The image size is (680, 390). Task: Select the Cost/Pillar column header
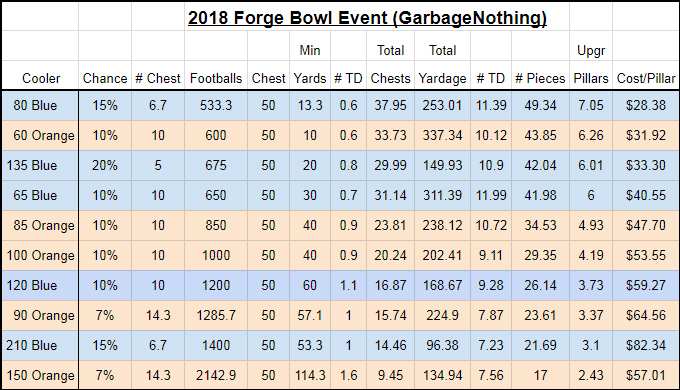pyautogui.click(x=646, y=79)
